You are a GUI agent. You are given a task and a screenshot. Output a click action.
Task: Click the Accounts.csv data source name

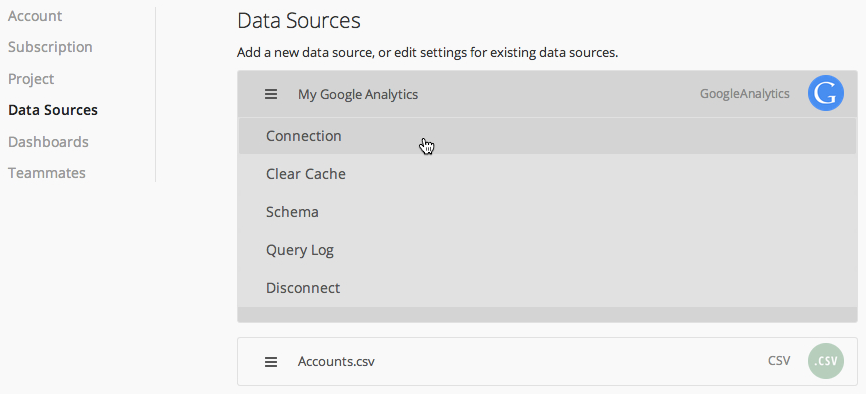tap(336, 362)
